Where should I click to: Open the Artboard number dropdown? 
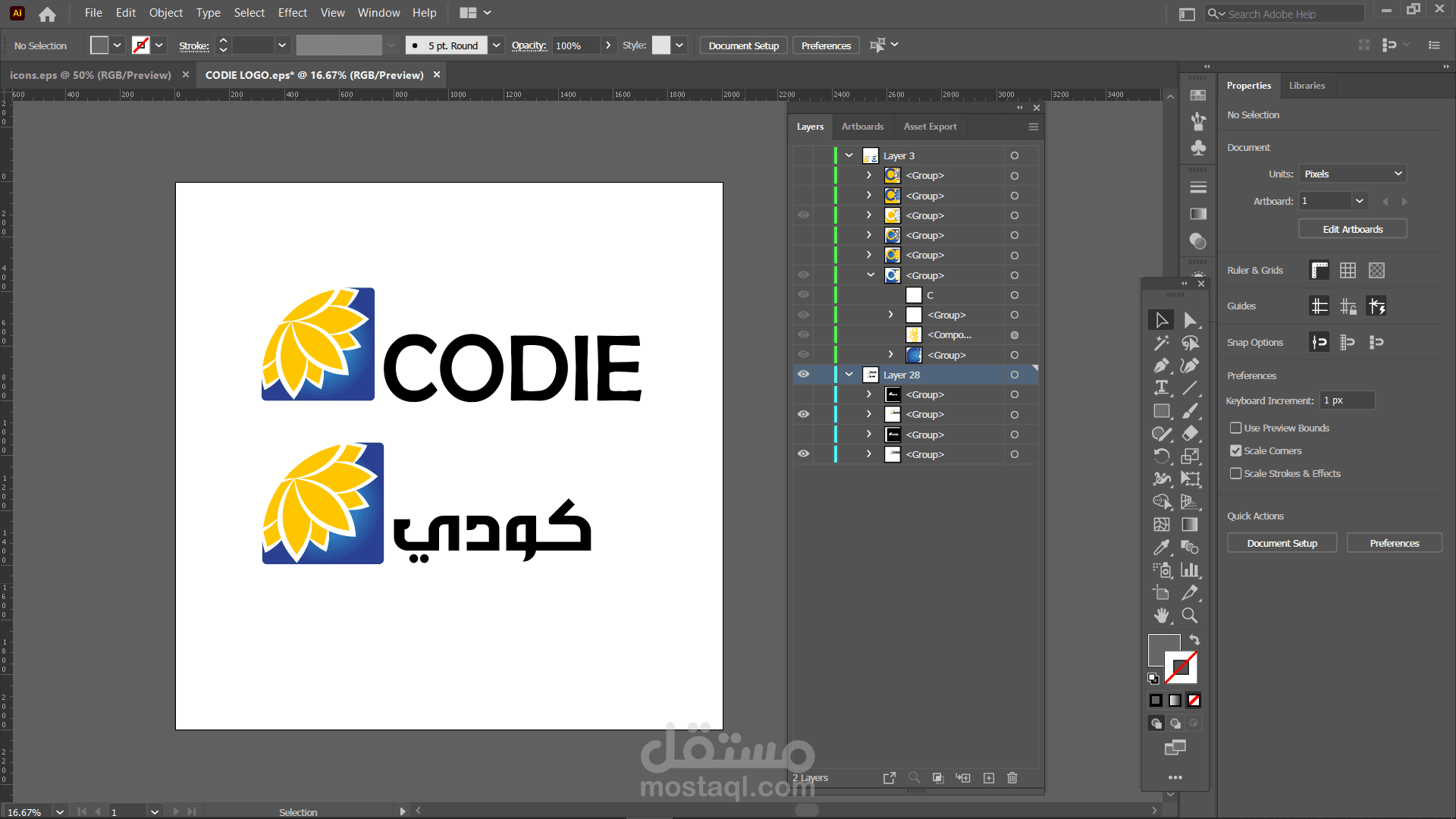pyautogui.click(x=1360, y=202)
